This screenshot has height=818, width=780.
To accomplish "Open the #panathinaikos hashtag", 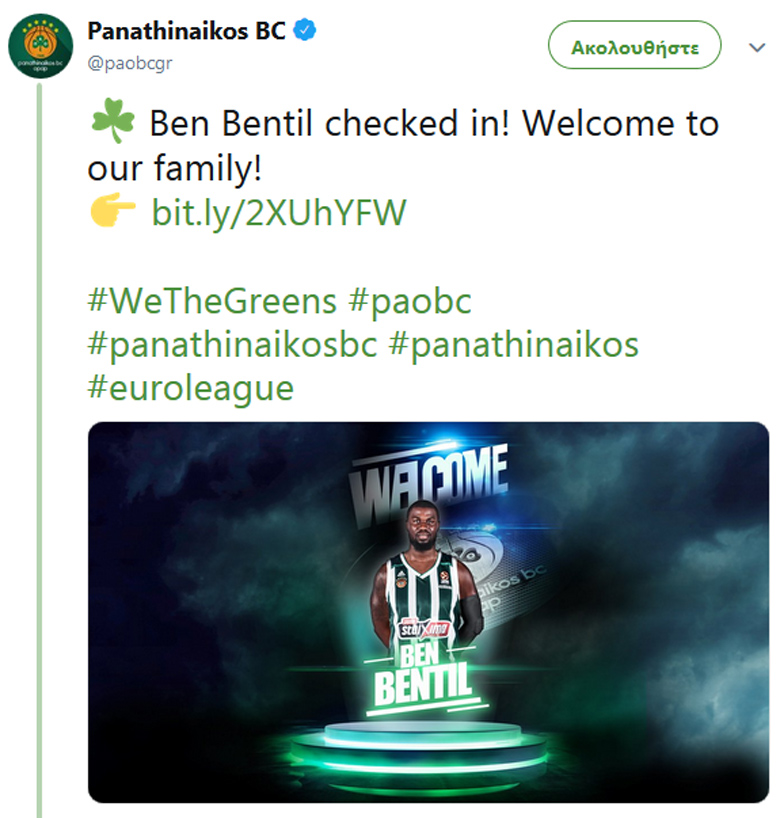I will [x=514, y=345].
